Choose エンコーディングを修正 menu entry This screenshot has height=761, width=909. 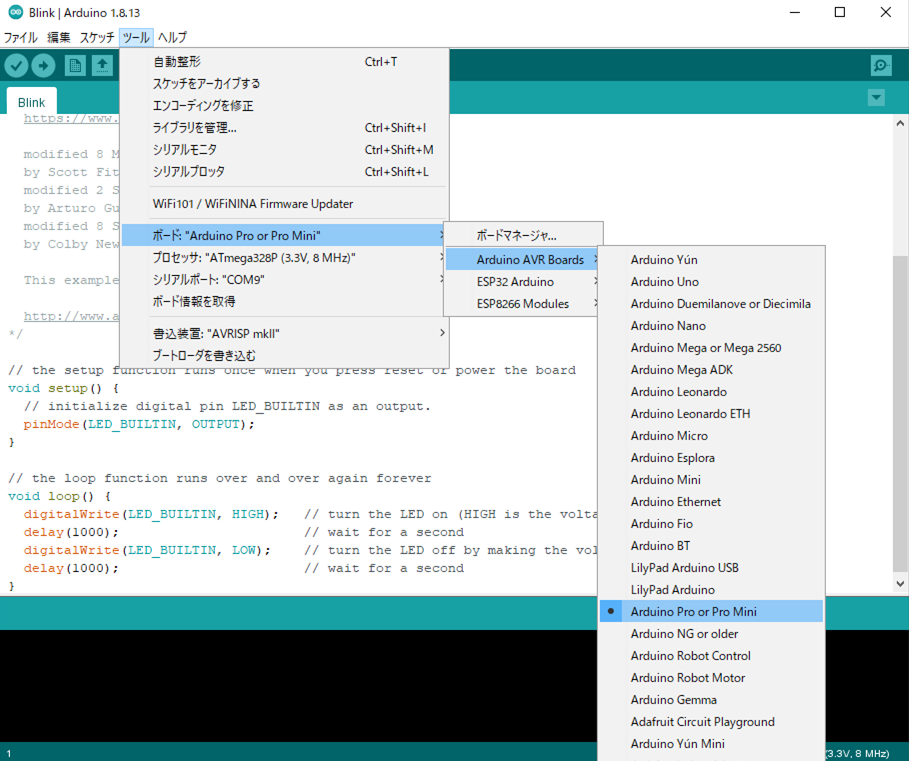click(x=284, y=105)
